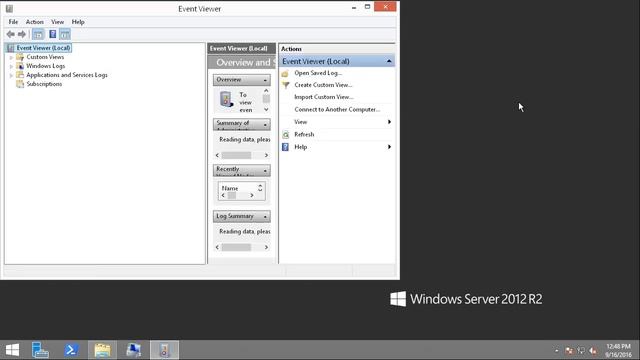Image resolution: width=640 pixels, height=360 pixels.
Task: Click the Log Summary scrollbar left arrow
Action: 217,247
